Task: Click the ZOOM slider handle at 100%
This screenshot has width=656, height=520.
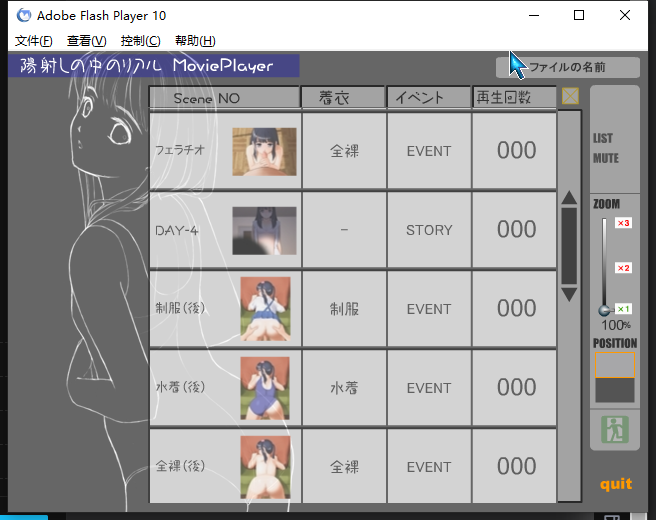Action: (604, 310)
